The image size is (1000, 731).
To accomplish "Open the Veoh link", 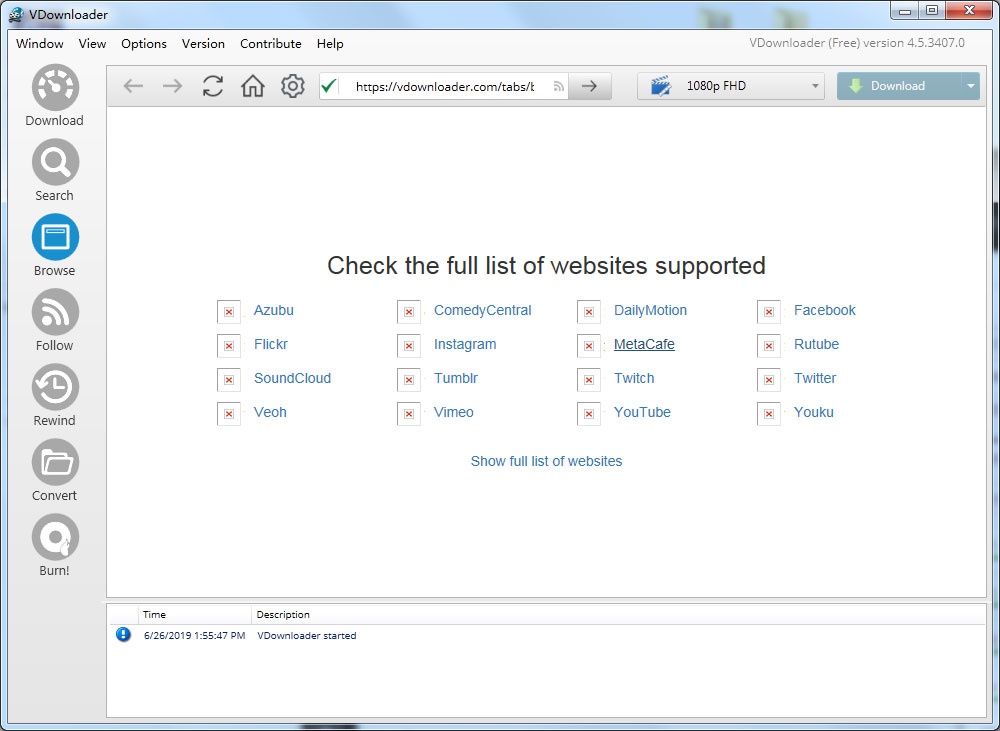I will 270,411.
